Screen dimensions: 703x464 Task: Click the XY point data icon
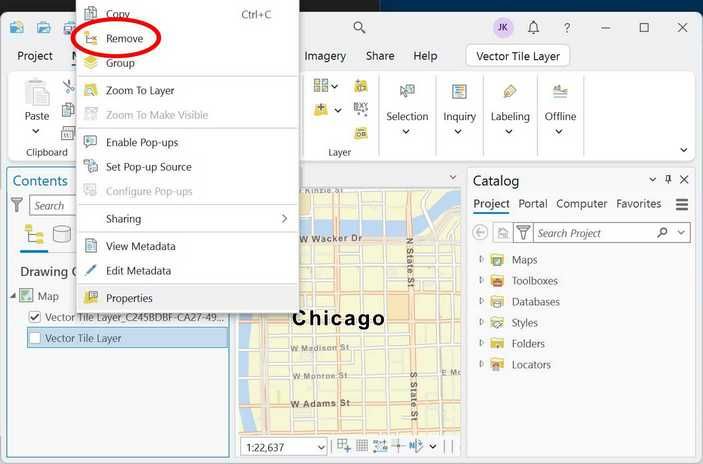(x=360, y=109)
